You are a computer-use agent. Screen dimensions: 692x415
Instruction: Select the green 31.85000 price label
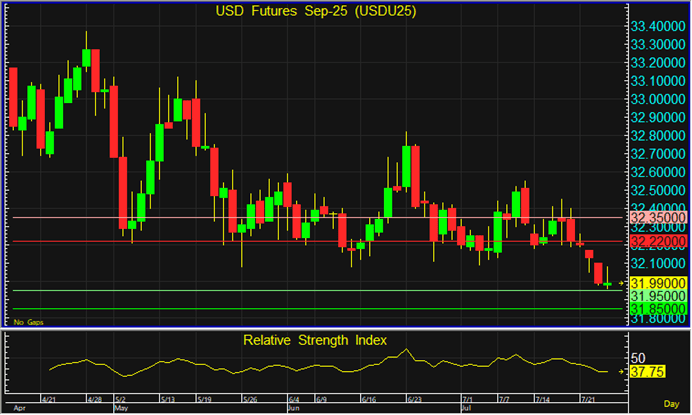pyautogui.click(x=657, y=309)
